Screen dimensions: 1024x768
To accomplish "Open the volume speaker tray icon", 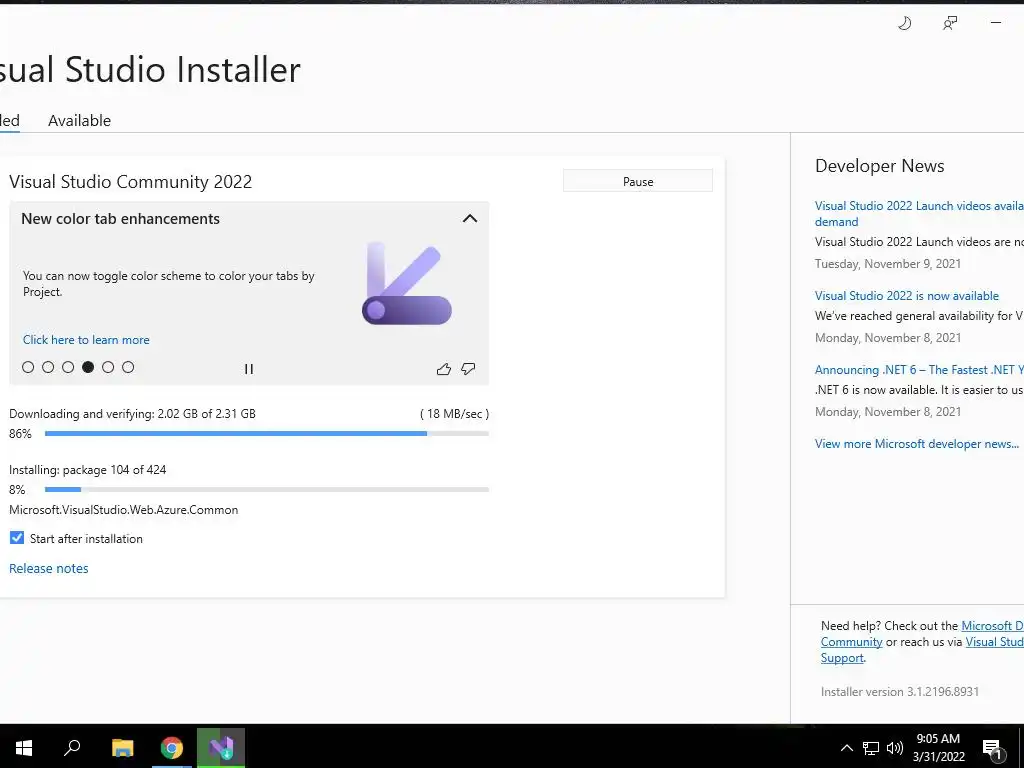I will click(x=895, y=748).
